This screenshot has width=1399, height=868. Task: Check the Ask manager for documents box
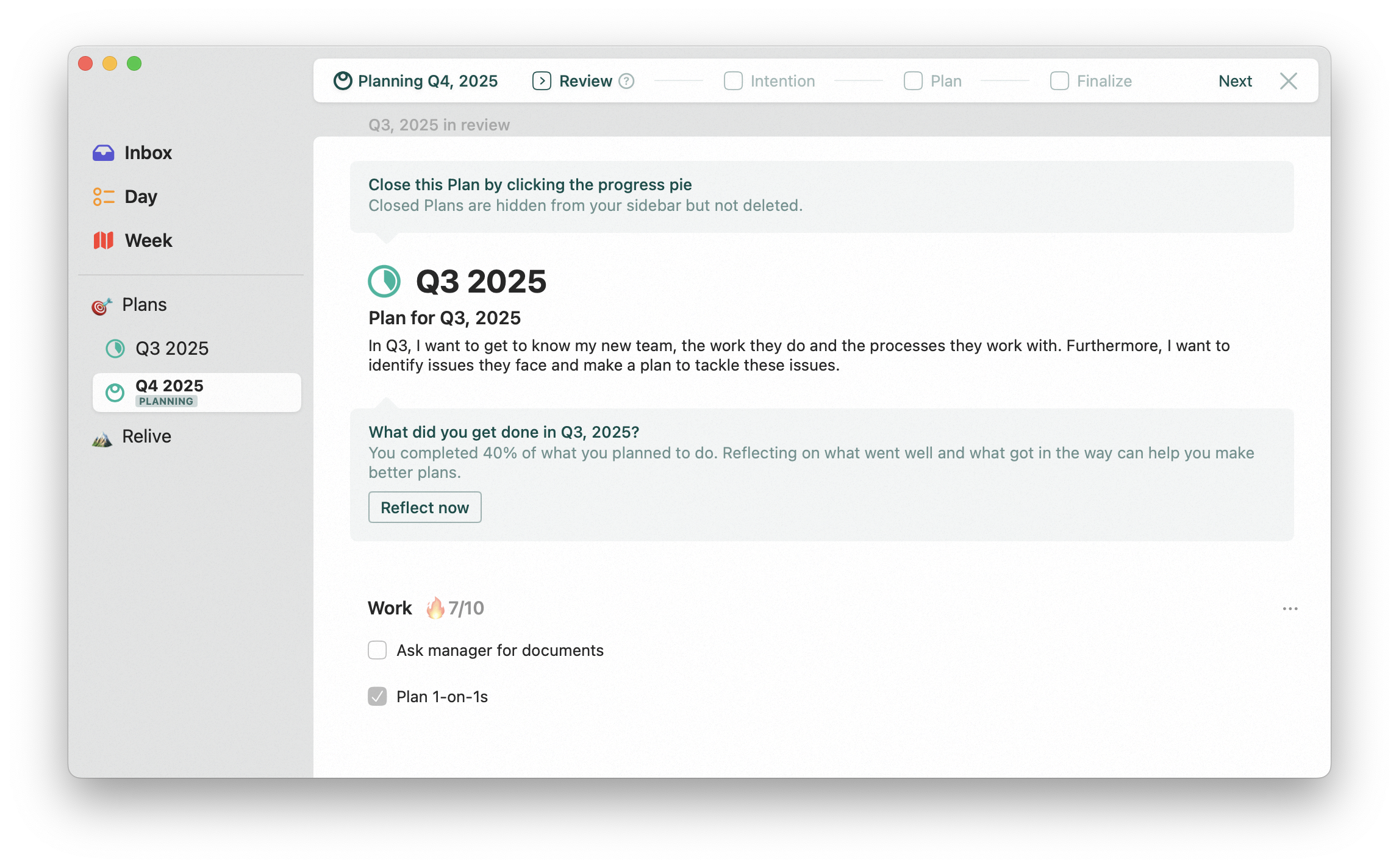point(377,650)
